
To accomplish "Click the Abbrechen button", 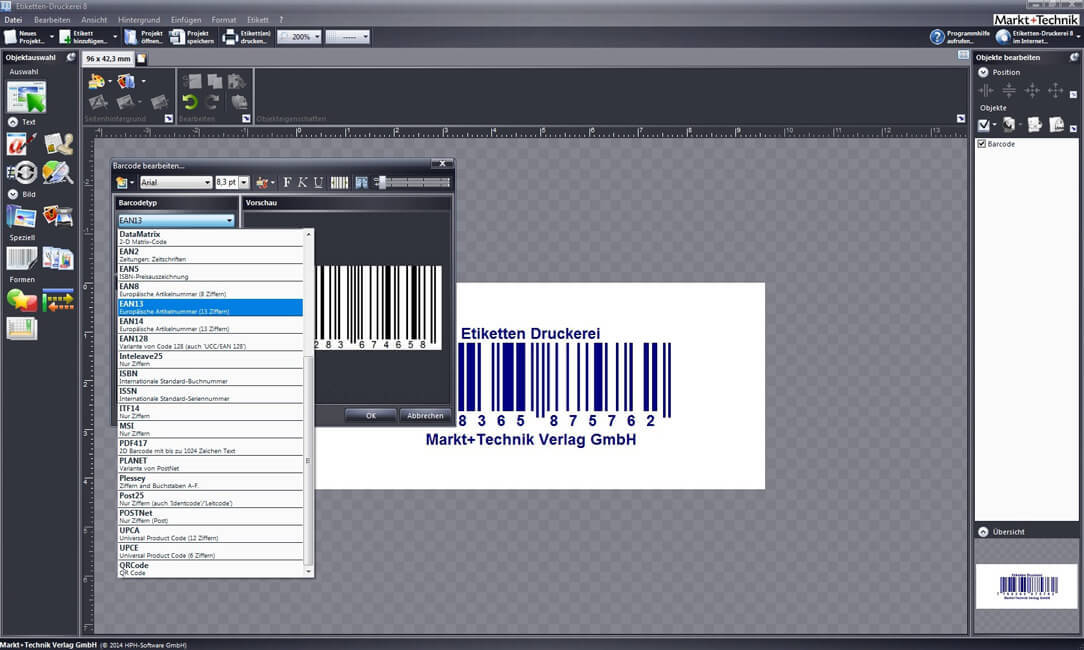I will 425,416.
